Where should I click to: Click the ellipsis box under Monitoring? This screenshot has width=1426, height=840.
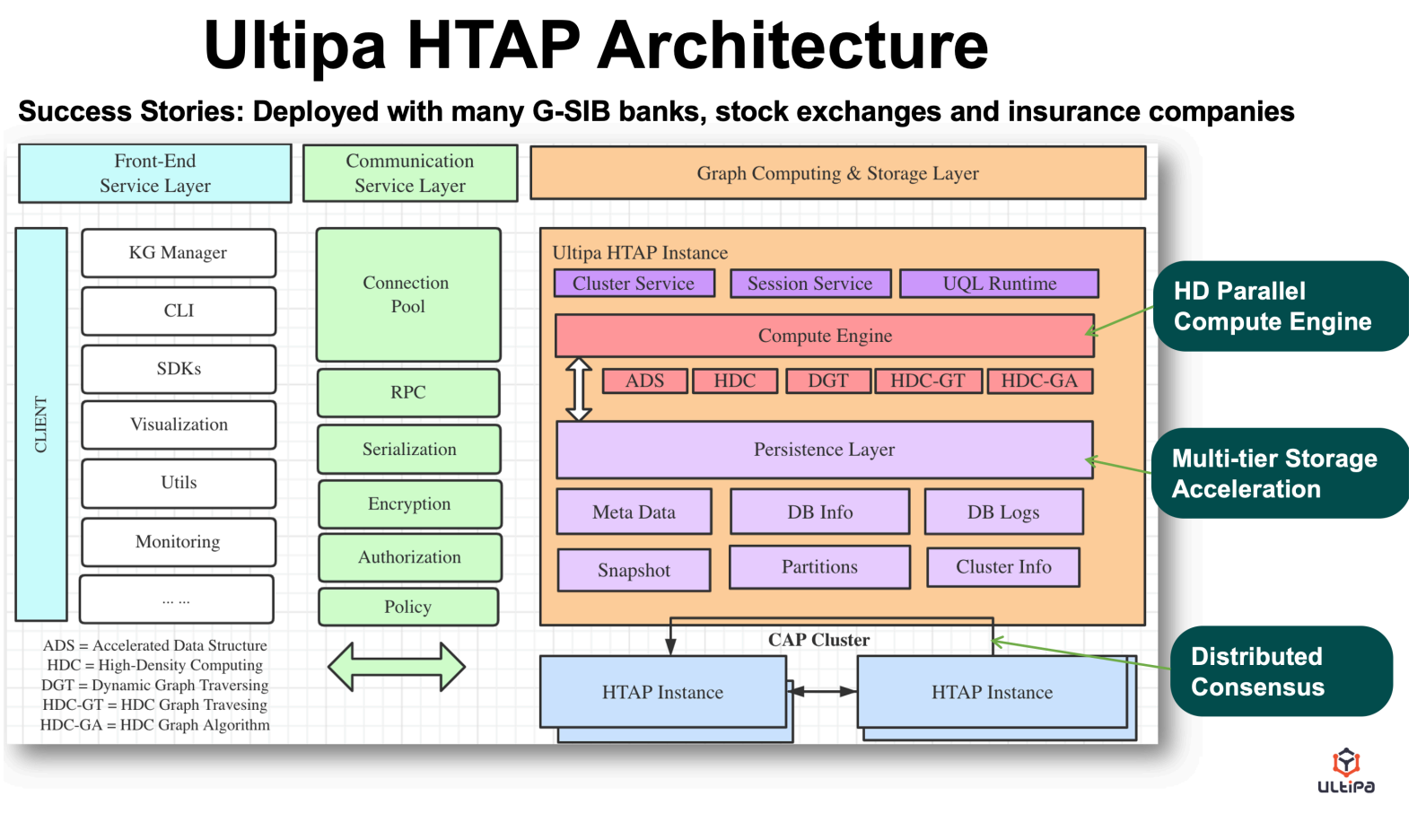tap(177, 599)
